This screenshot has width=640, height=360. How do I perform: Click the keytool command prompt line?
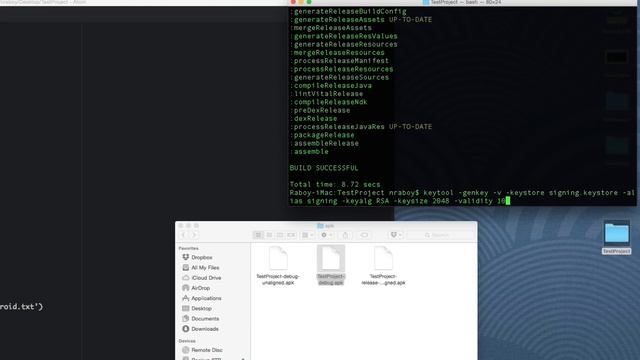[x=462, y=197]
